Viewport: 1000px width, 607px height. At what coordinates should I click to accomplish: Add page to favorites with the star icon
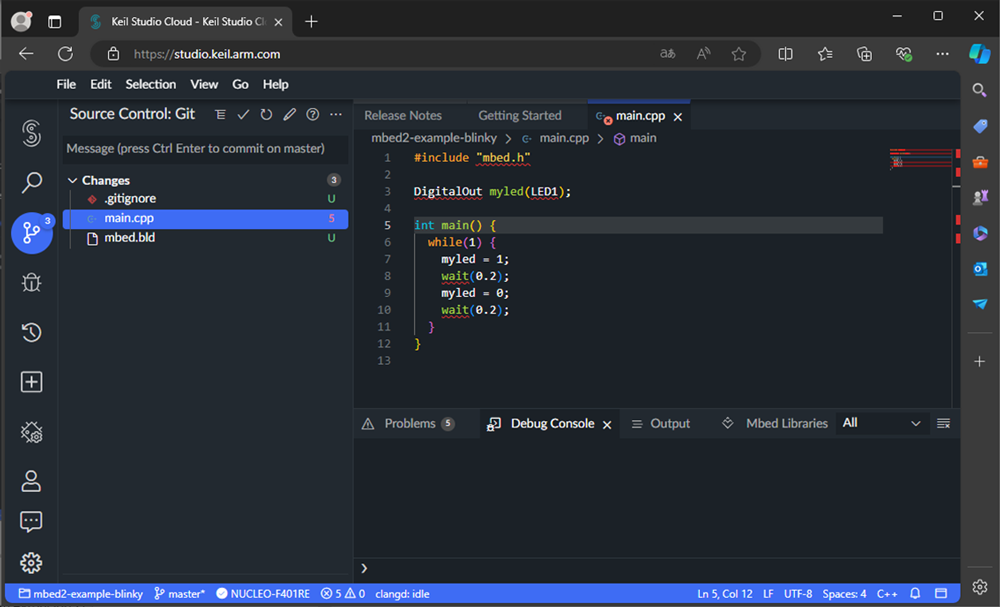click(x=739, y=54)
